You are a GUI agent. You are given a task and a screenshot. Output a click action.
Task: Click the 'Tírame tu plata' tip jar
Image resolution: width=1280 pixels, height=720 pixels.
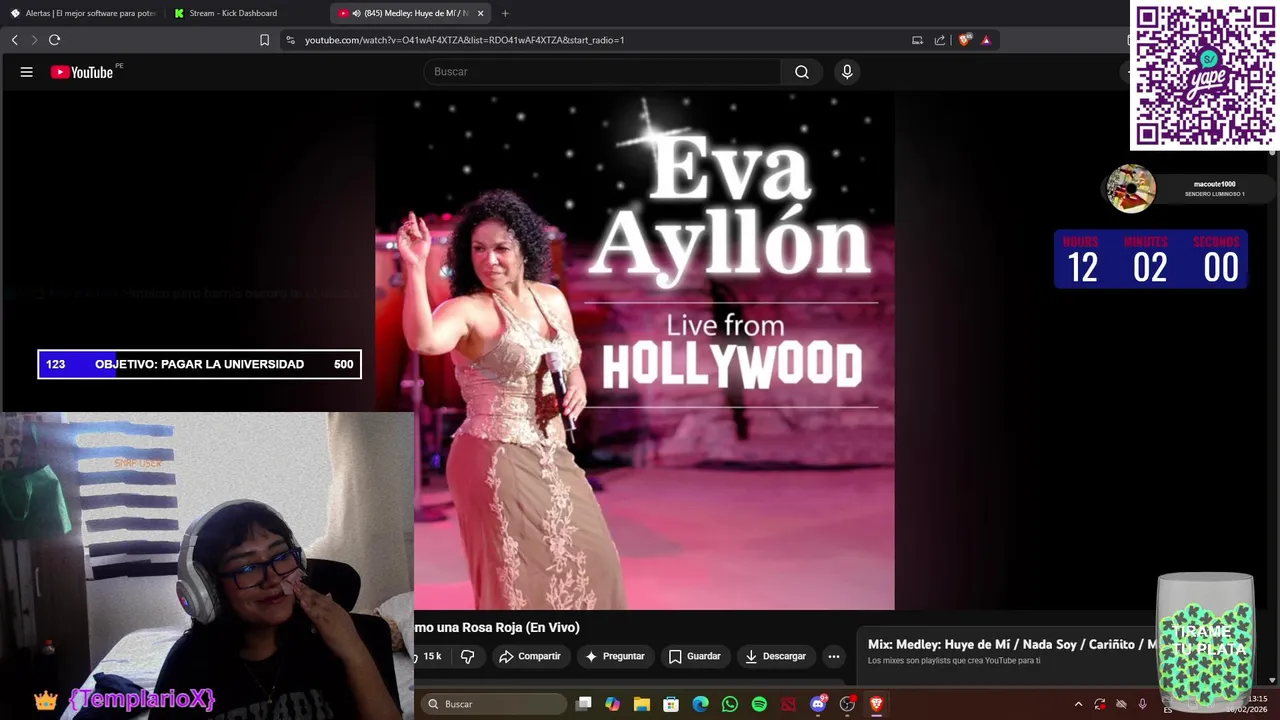coord(1206,640)
